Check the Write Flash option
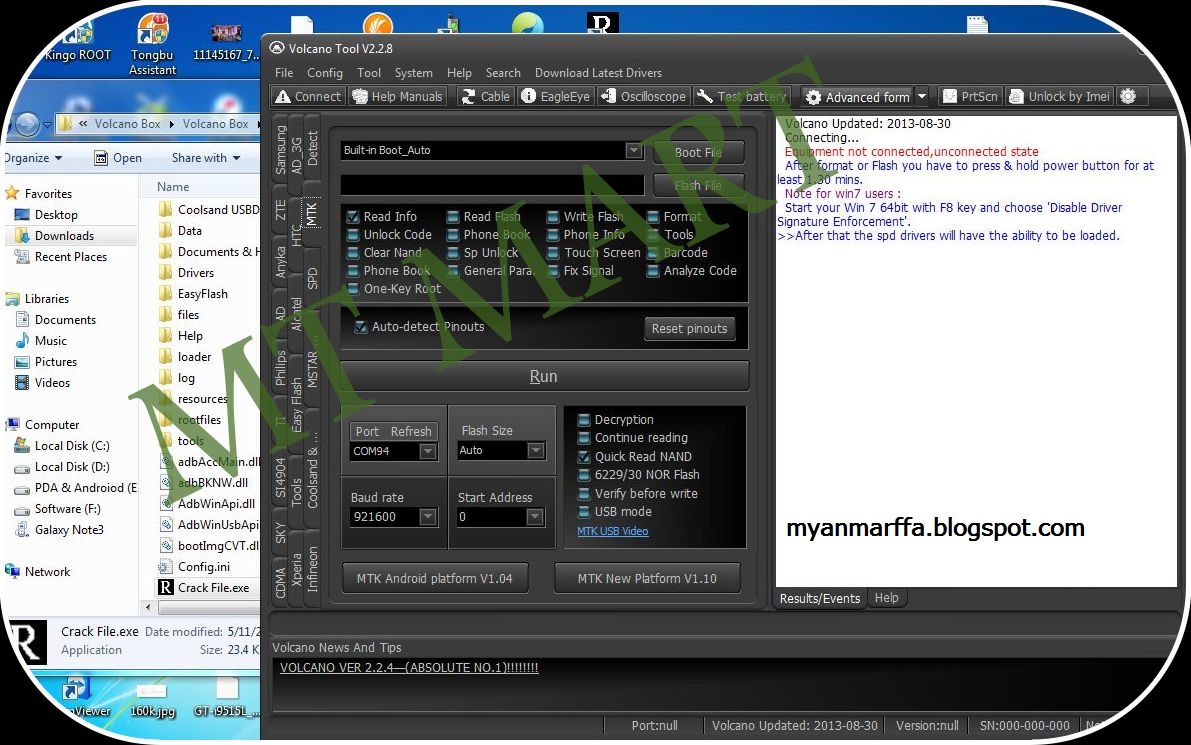This screenshot has width=1191, height=745. pos(553,216)
